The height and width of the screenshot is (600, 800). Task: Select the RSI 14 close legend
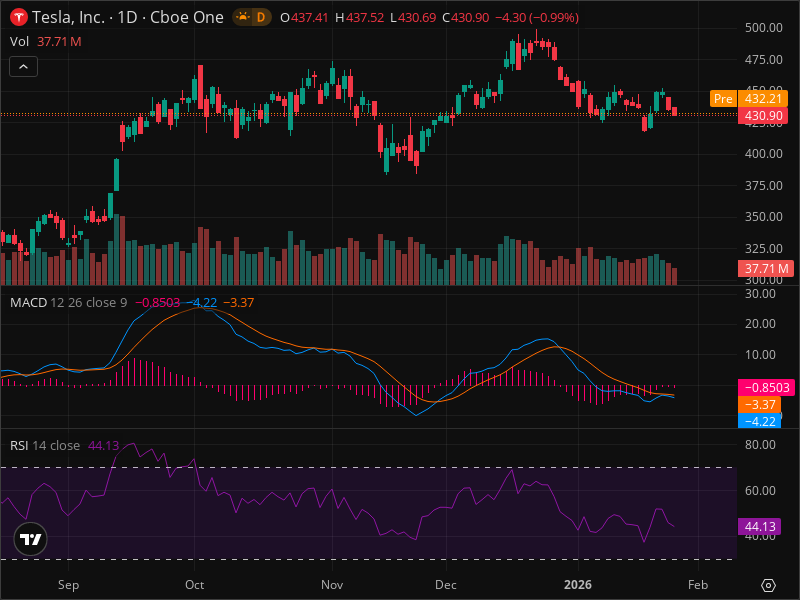pos(45,445)
